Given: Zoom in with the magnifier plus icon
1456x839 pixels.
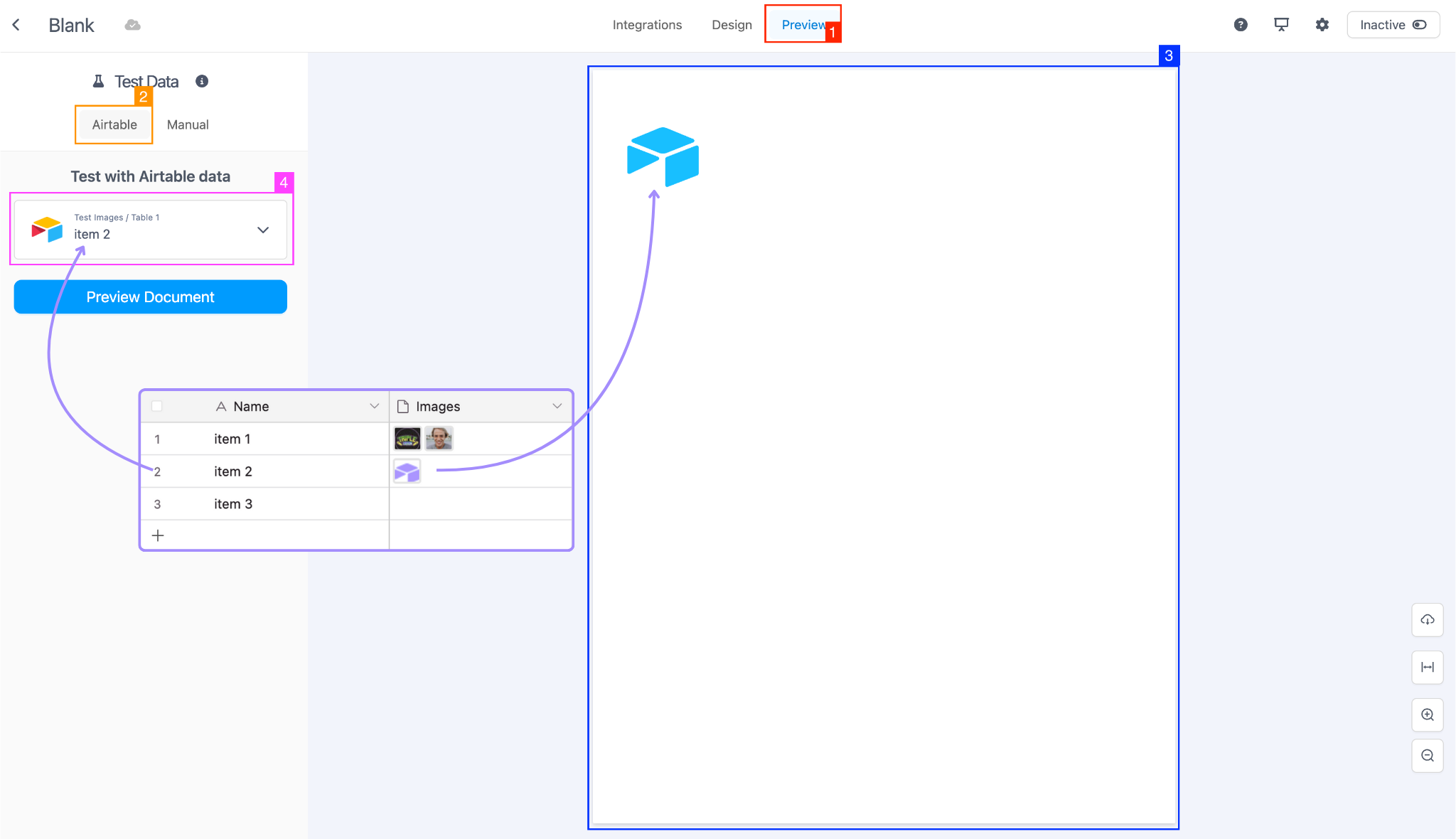Looking at the screenshot, I should point(1427,715).
